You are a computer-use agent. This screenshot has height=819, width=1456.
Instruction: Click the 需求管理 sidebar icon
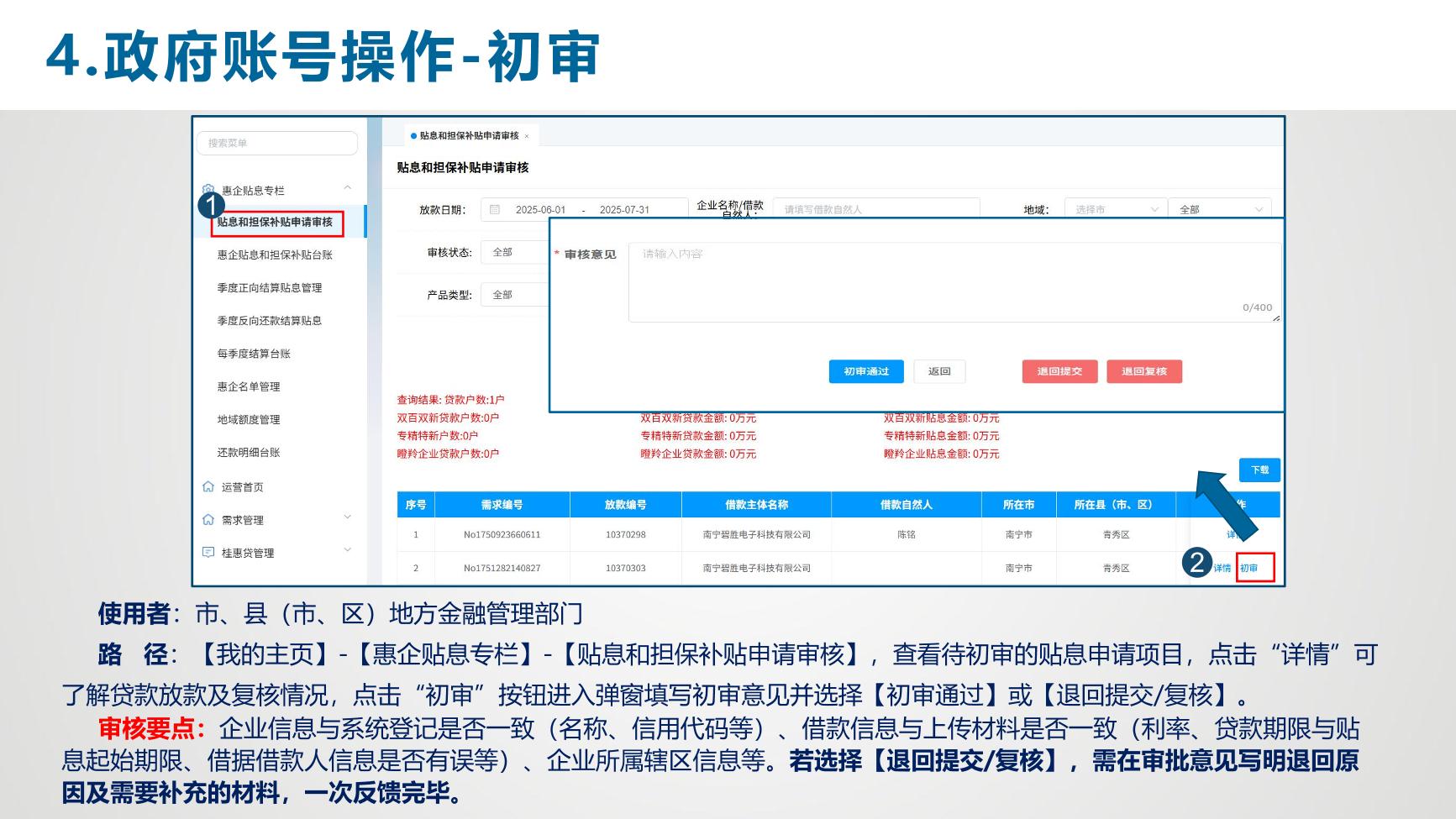click(x=208, y=520)
